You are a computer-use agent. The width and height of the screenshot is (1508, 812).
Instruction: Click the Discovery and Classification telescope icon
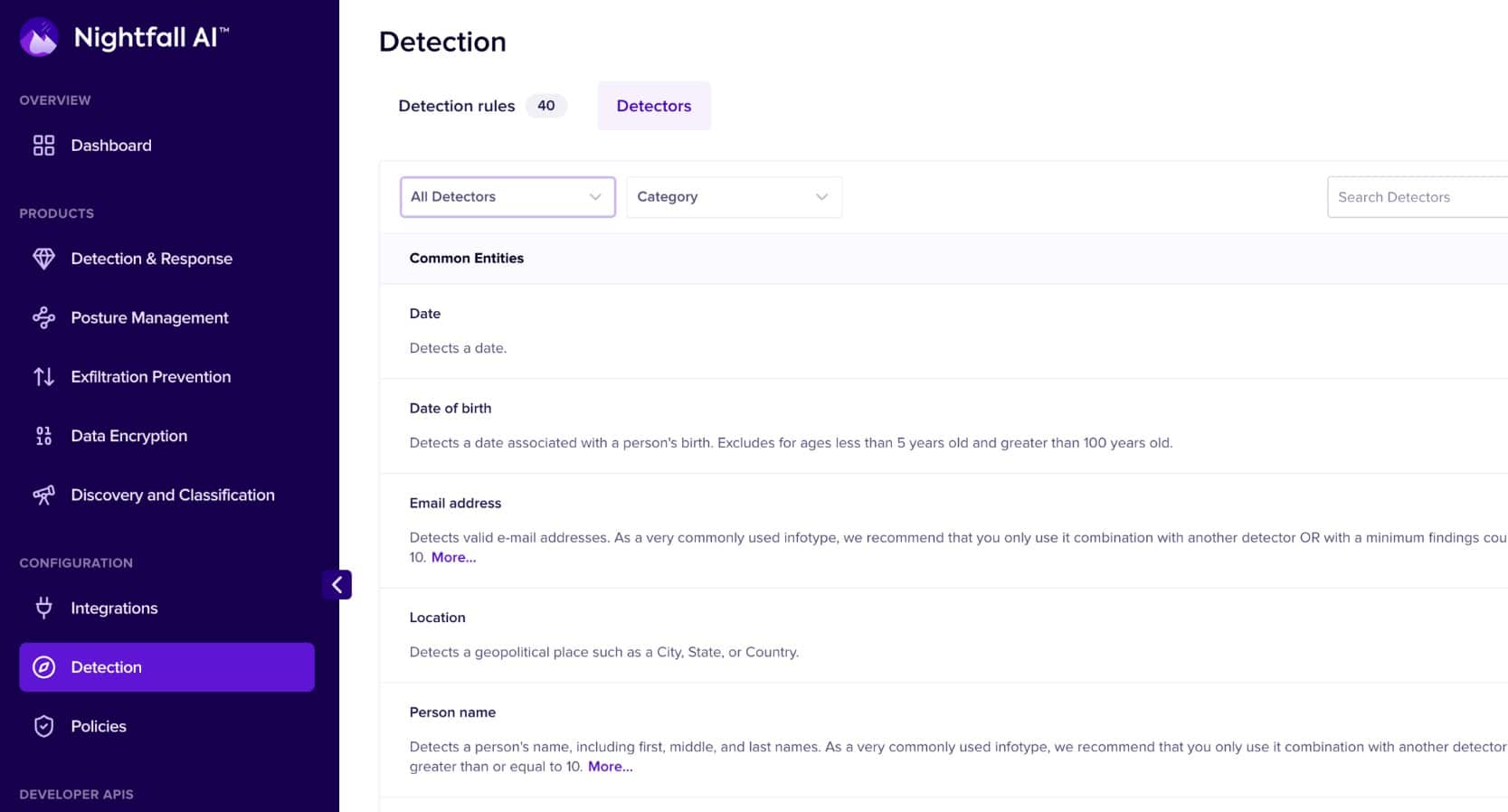pos(43,495)
